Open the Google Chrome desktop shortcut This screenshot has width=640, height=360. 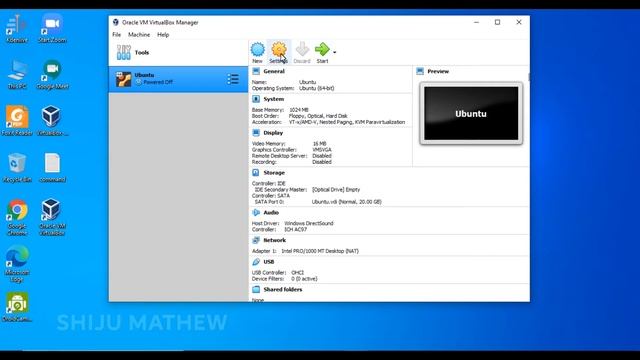17,217
